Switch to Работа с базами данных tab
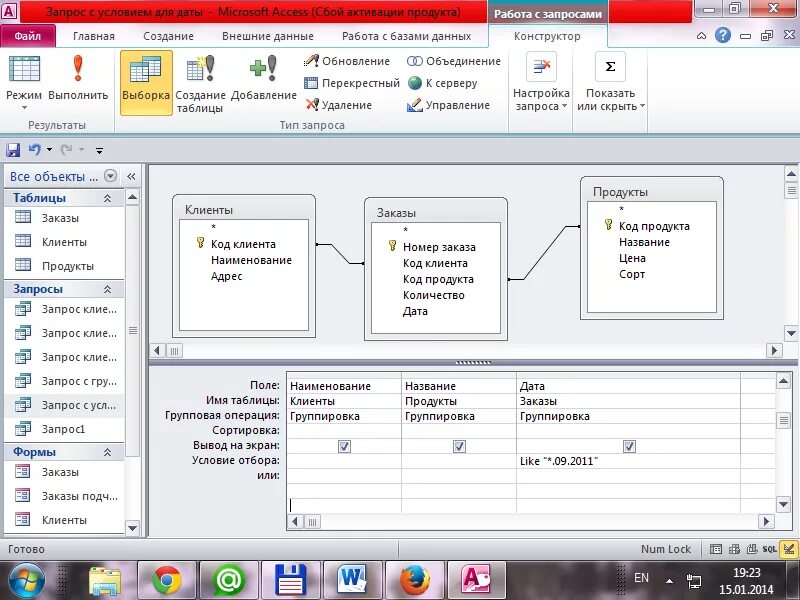This screenshot has height=600, width=800. pyautogui.click(x=407, y=36)
